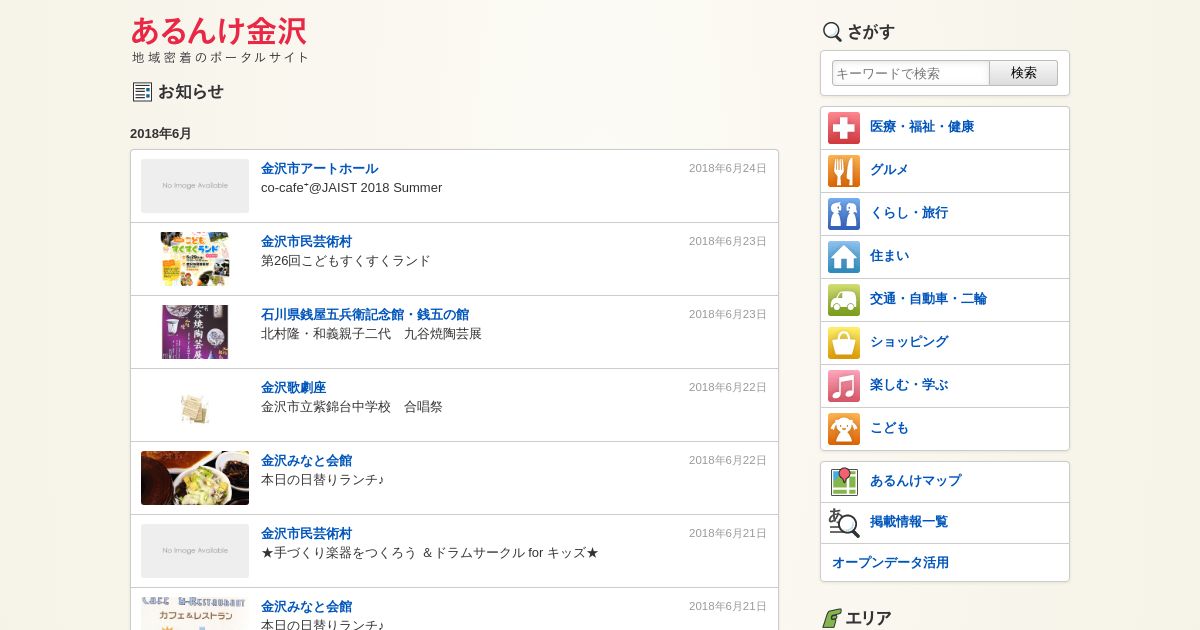
Task: Click the green エリア heading icon
Action: click(832, 619)
